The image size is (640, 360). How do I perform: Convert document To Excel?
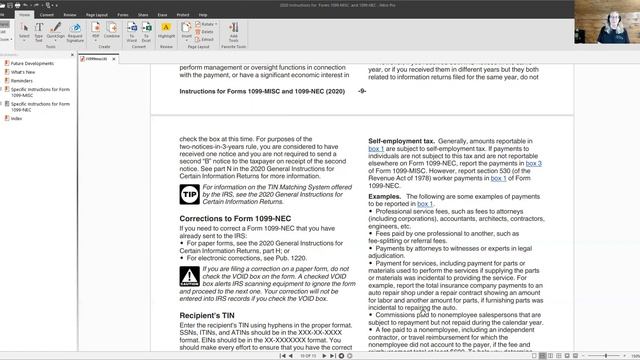(x=147, y=31)
